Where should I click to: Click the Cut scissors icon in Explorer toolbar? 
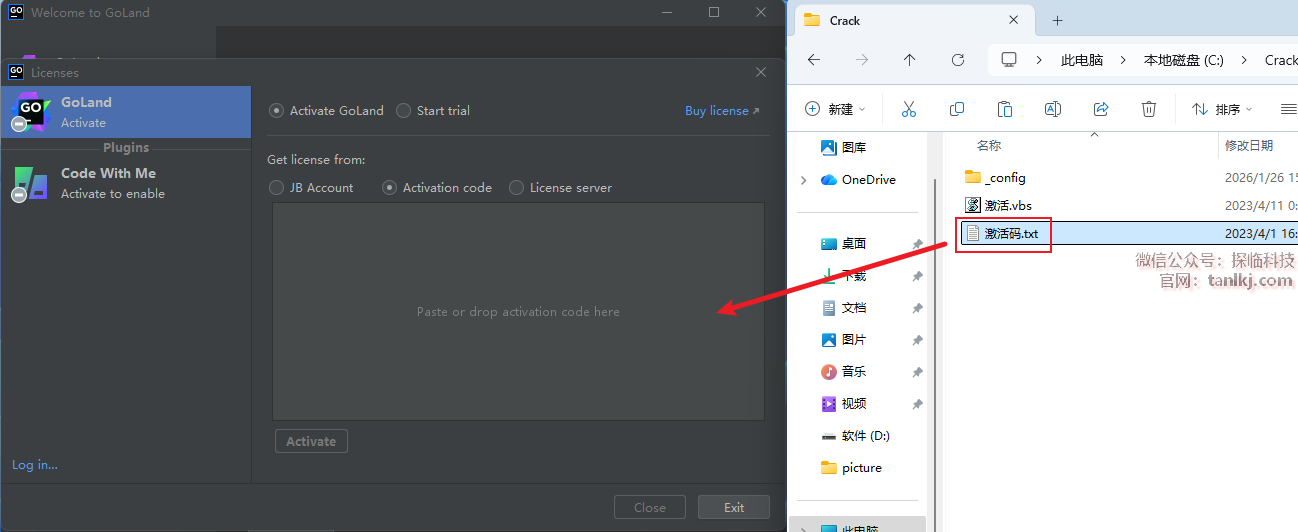tap(908, 109)
